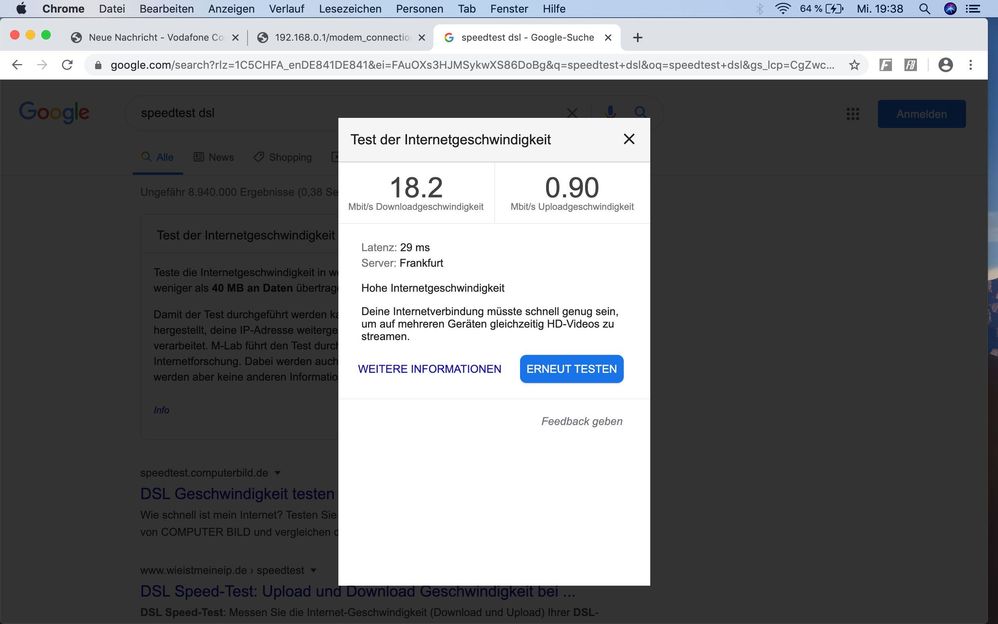Switch to the Neue Nachricht - Vodafone tab

[x=155, y=38]
